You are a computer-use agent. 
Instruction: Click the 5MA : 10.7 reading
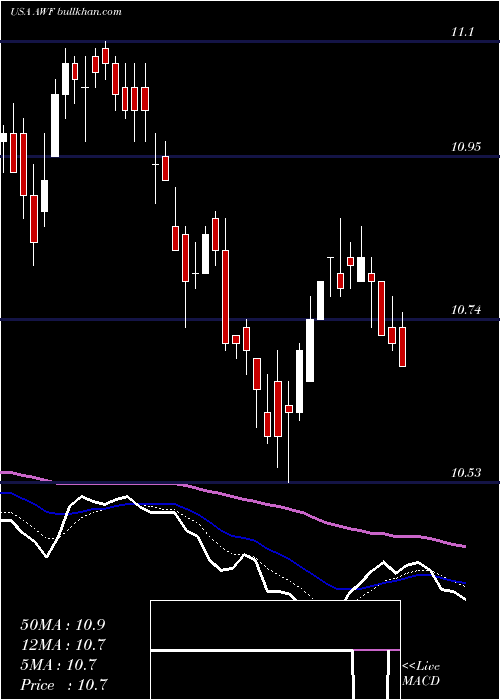point(58,665)
